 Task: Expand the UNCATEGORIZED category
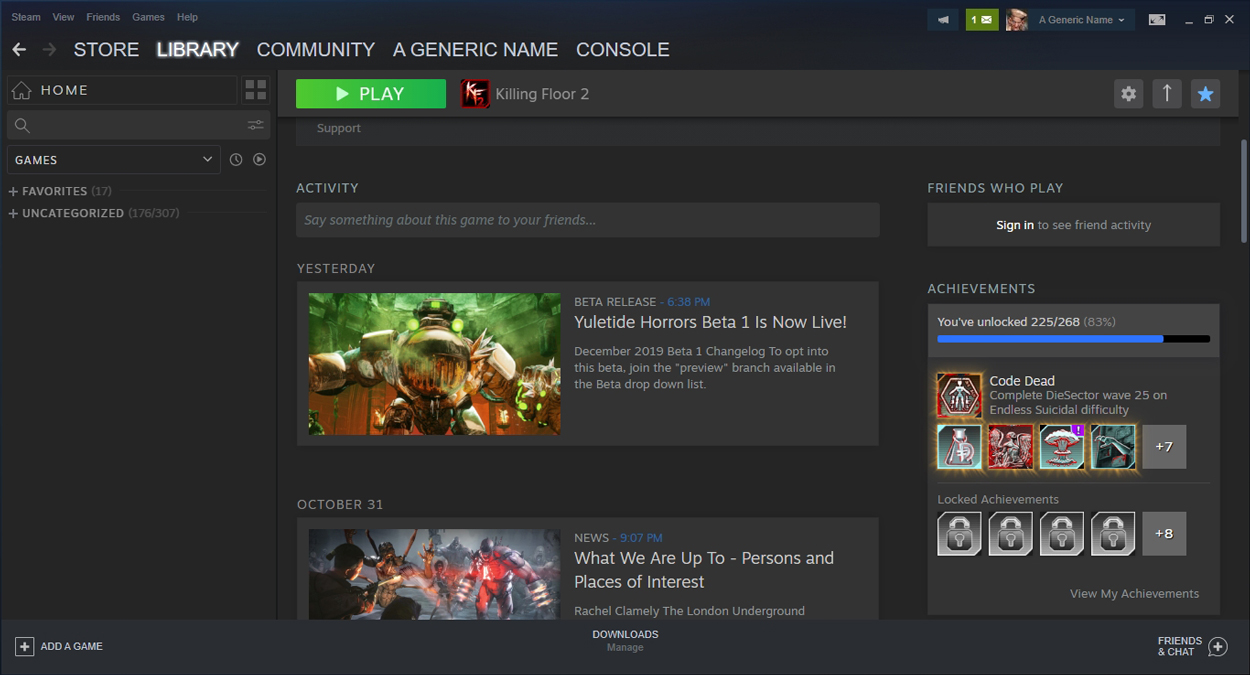[94, 213]
